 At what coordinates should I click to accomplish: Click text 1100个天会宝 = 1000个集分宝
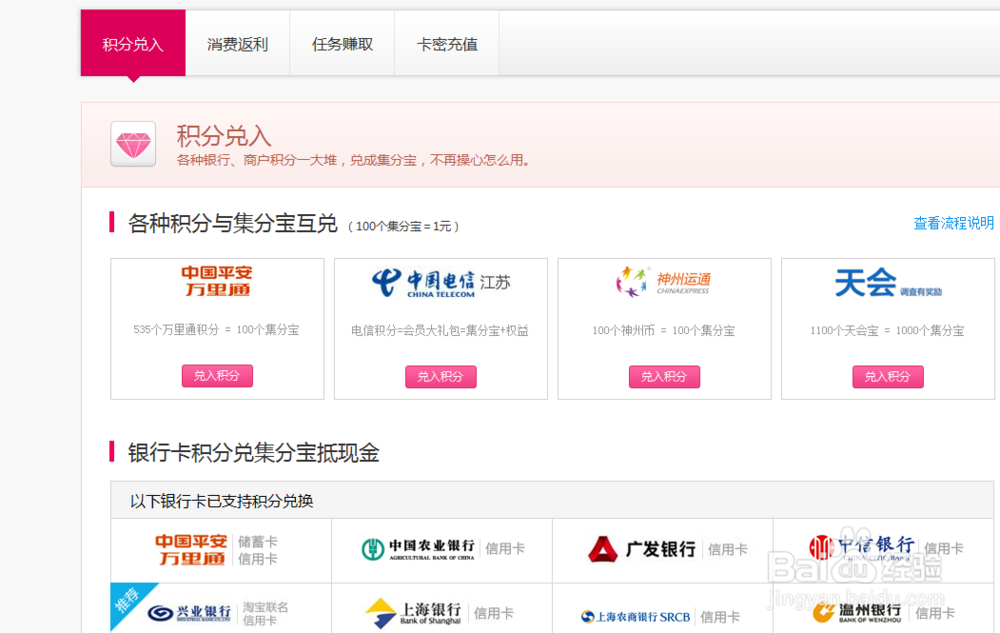(x=887, y=330)
